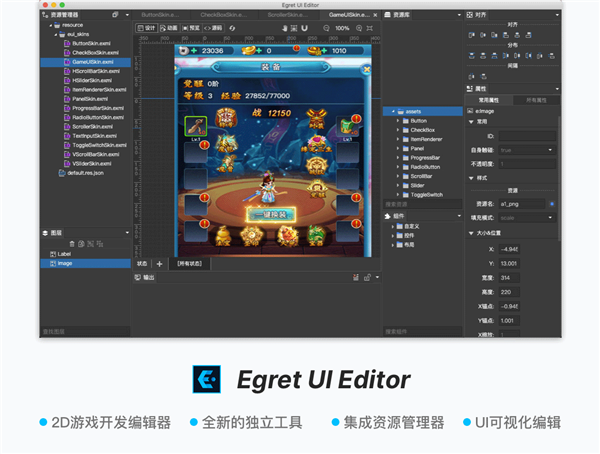Select the [所有状态] all states tab
The image size is (600, 454).
click(189, 264)
